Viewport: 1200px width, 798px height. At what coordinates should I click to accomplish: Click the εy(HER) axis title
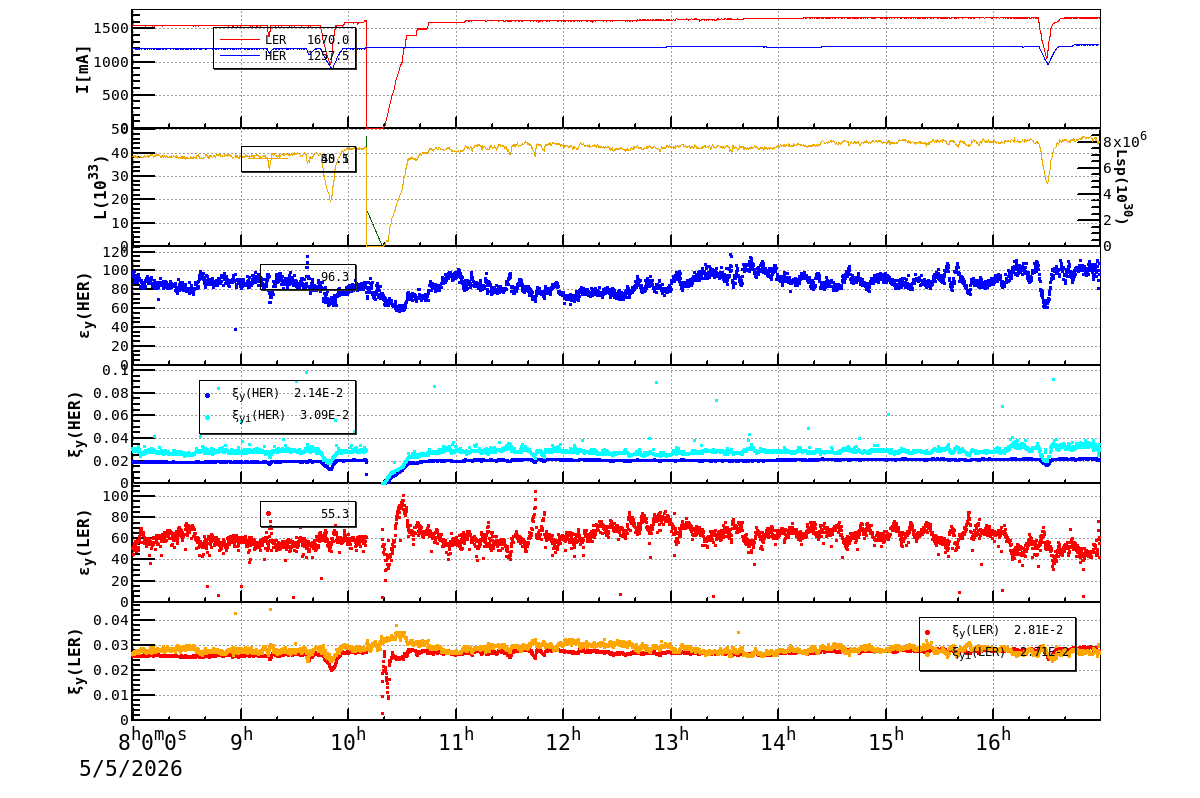click(83, 305)
